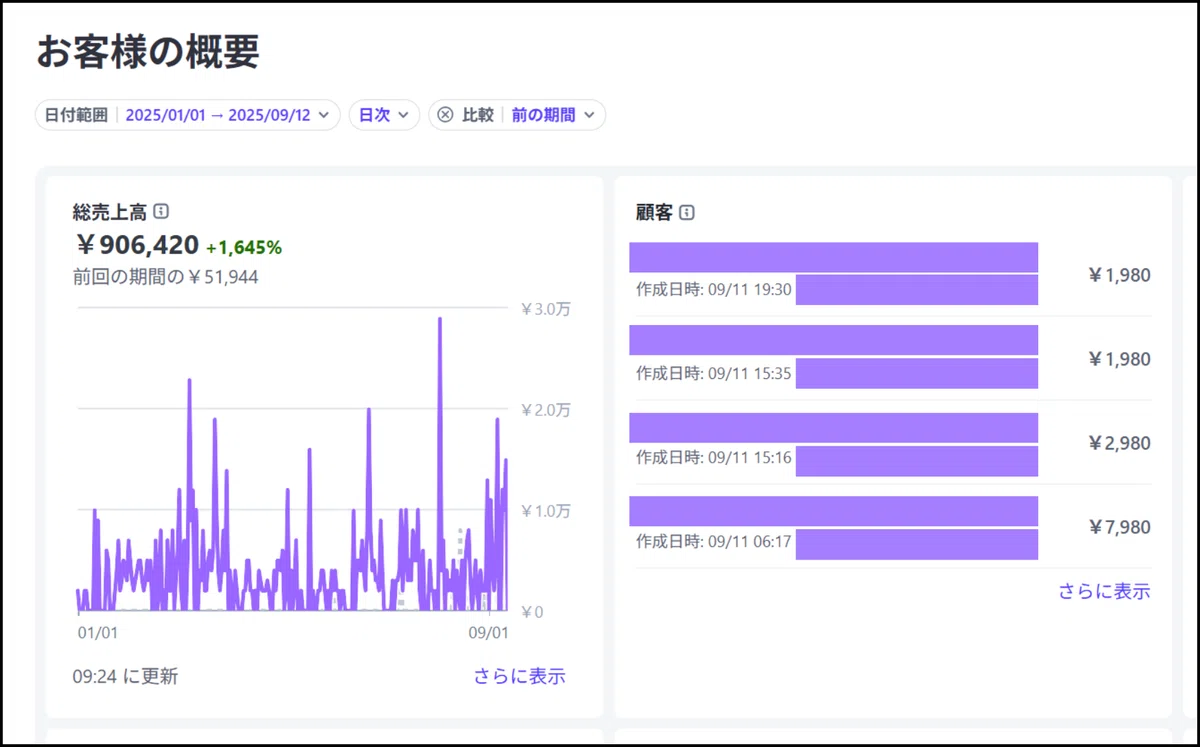Click the お客様の概要 page heading

pos(148,52)
